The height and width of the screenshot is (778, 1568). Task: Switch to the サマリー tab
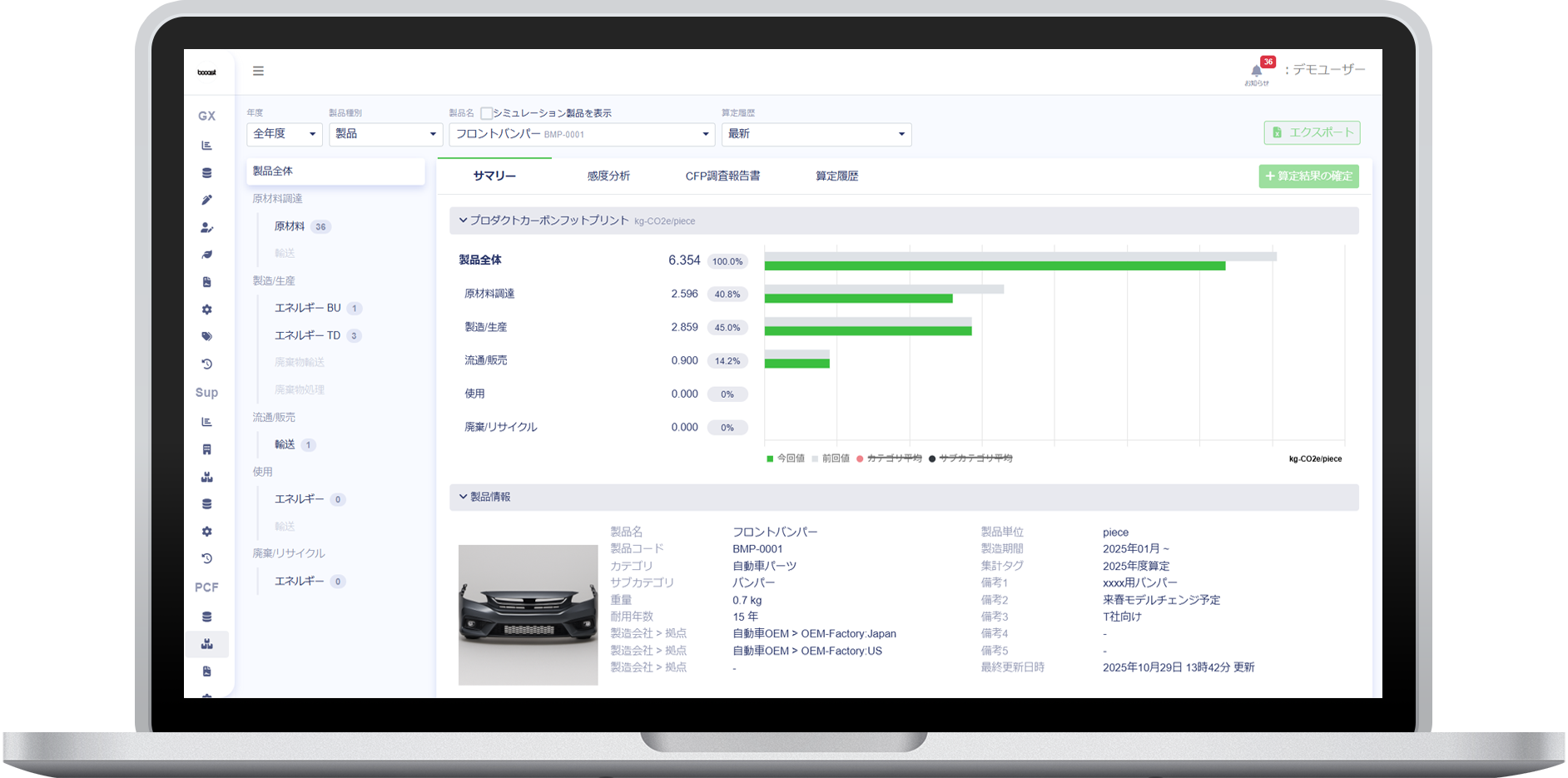(x=494, y=176)
